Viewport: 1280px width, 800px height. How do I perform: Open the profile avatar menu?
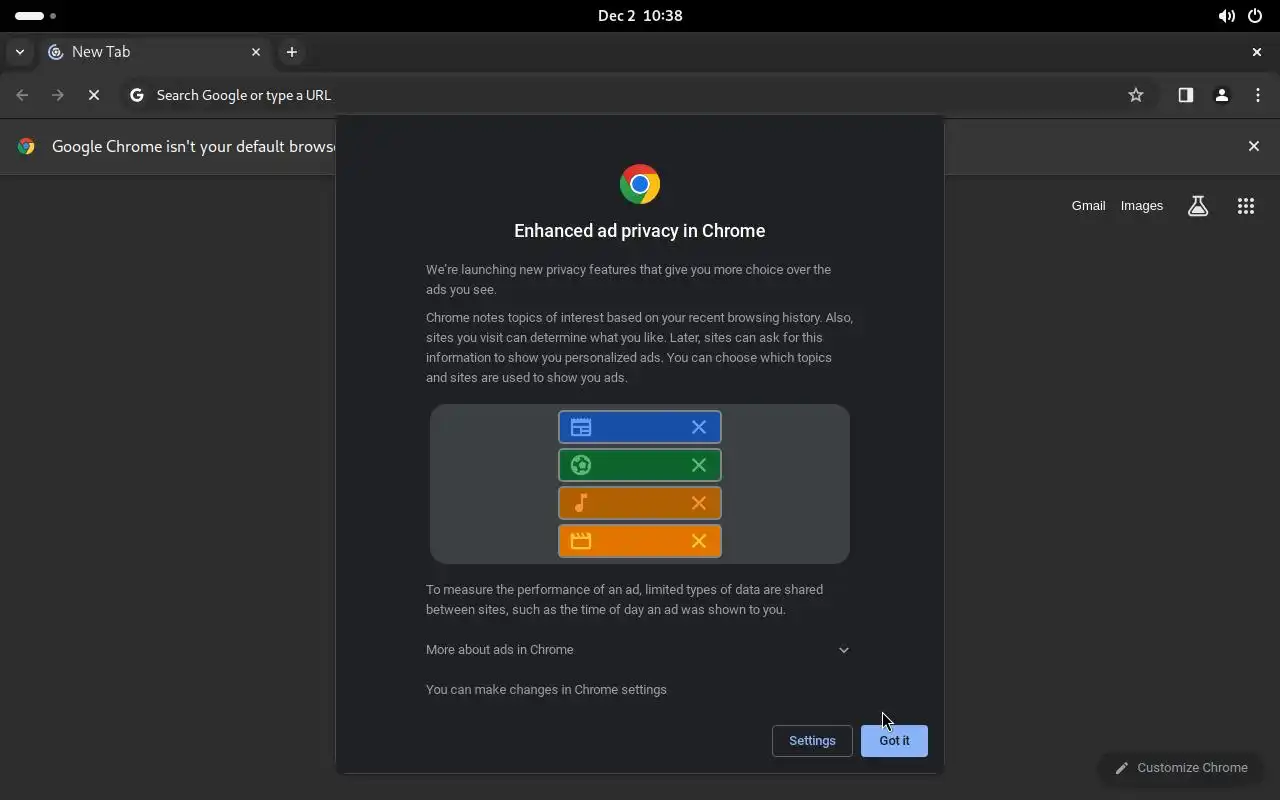1221,95
